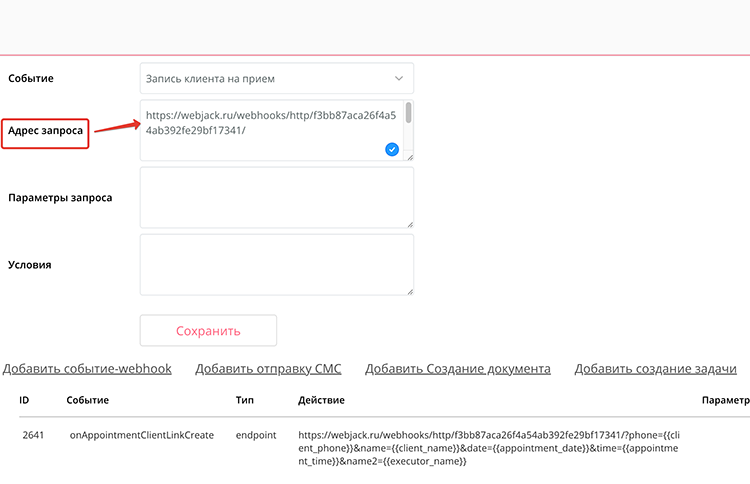
Task: Open the Добавить событие-webhook link
Action: [x=87, y=369]
